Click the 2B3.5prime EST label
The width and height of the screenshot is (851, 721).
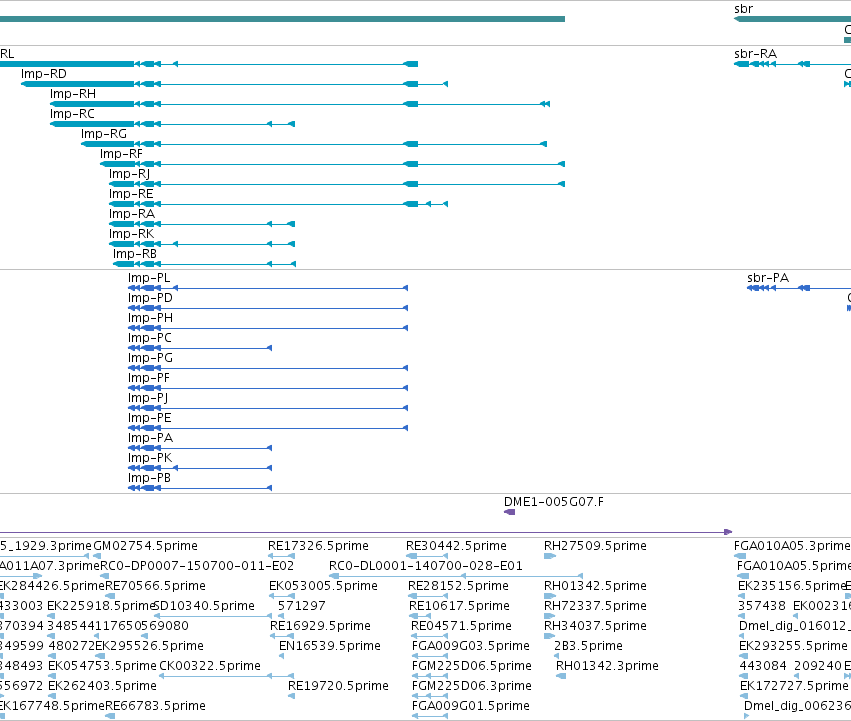click(x=588, y=646)
